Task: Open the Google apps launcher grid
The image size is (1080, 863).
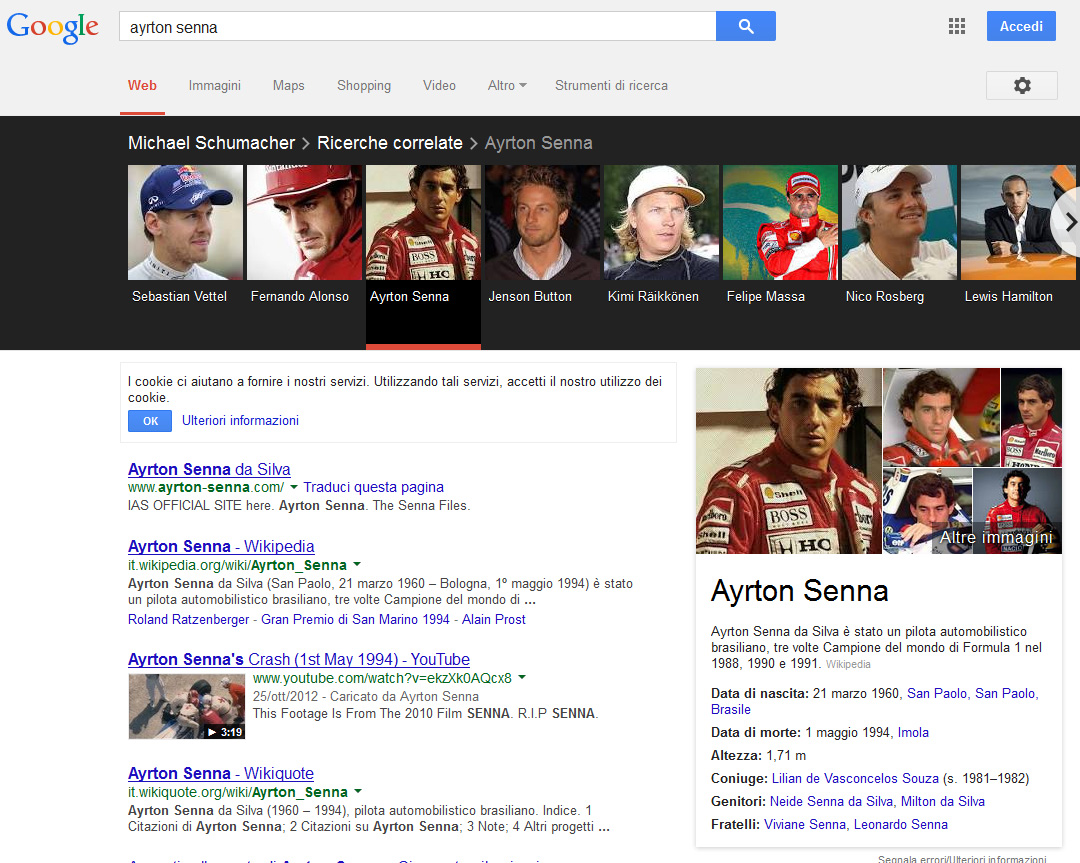Action: coord(957,26)
